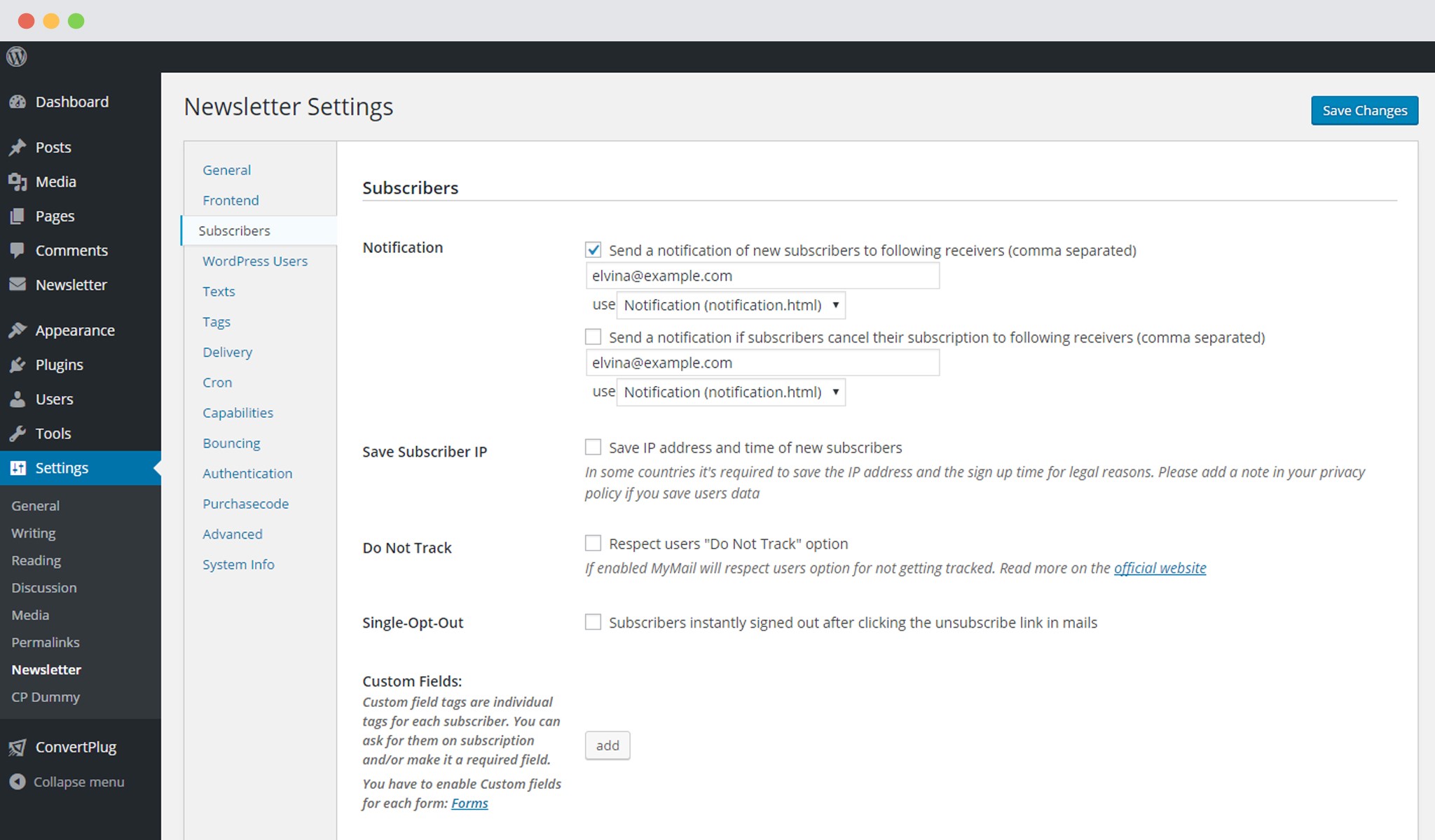Viewport: 1435px width, 840px height.
Task: Click the Tools wrench icon
Action: 18,434
